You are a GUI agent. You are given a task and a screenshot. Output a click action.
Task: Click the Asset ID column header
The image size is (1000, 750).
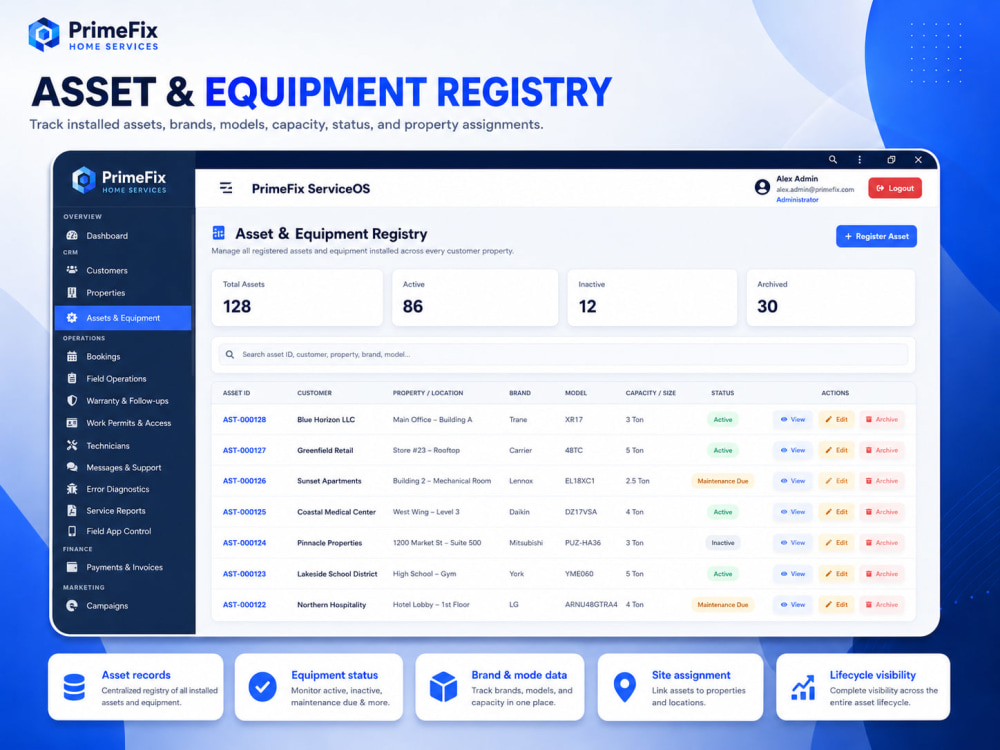(236, 393)
